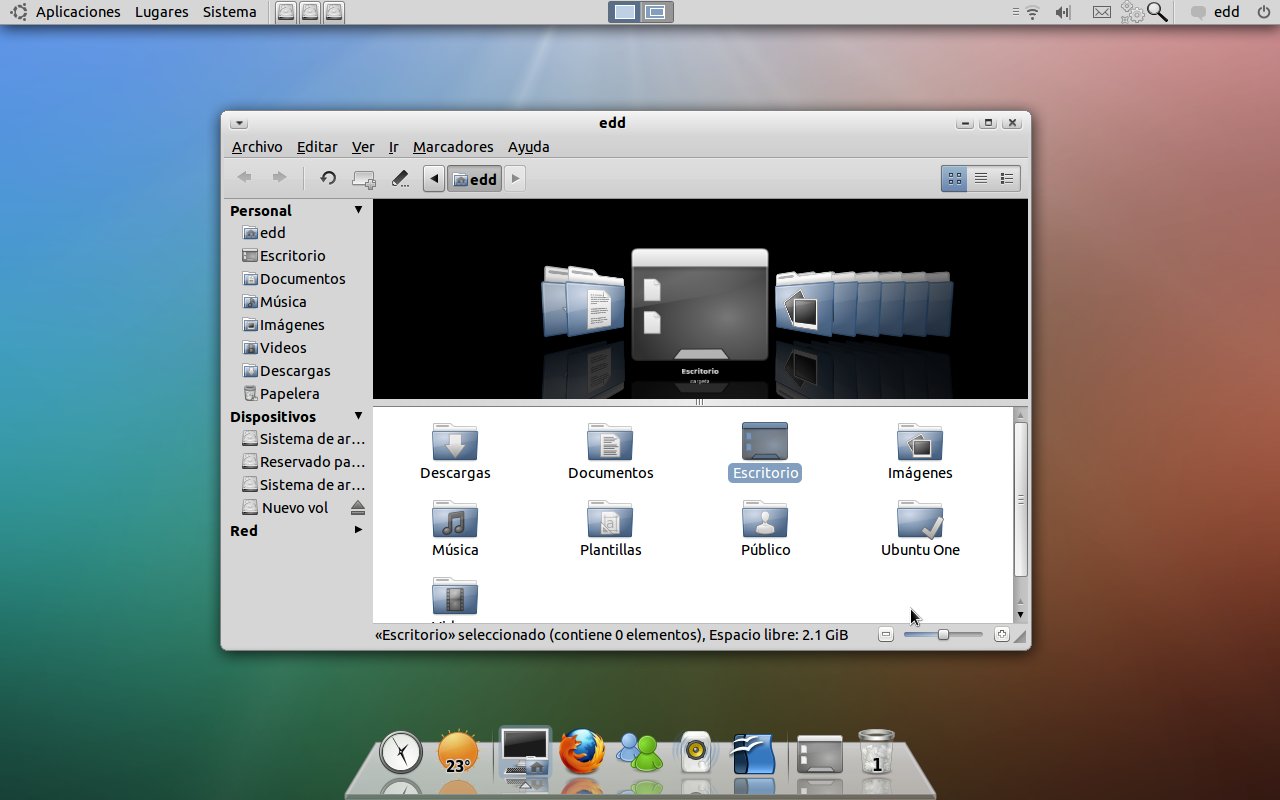Screen dimensions: 1280x800
Task: Click the zoom in plus button
Action: click(1001, 635)
